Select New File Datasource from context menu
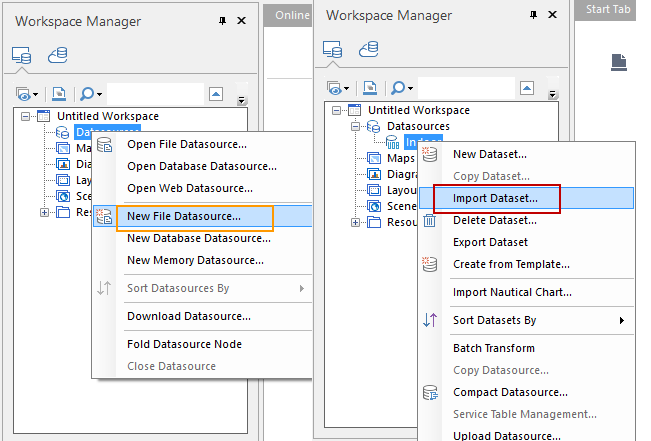Screen dimensions: 651x441 (183, 216)
